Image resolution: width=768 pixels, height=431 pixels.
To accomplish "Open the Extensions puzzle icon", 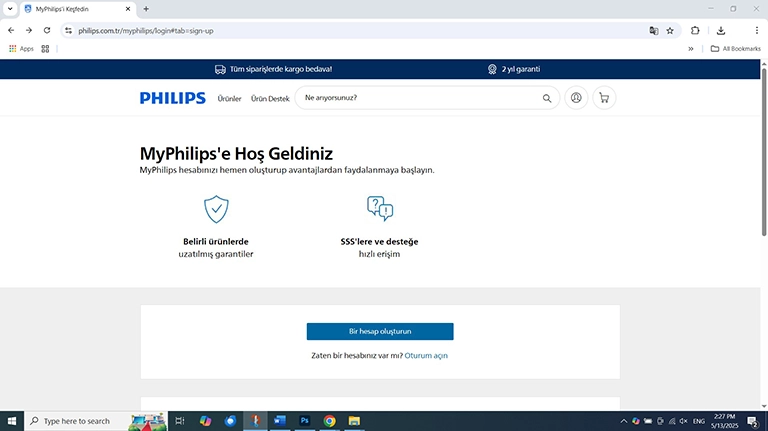I will click(x=695, y=30).
